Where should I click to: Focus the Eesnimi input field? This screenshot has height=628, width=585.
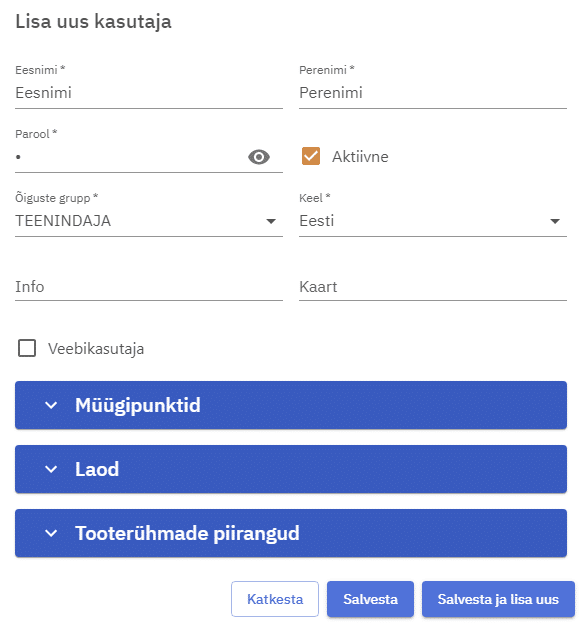point(149,93)
